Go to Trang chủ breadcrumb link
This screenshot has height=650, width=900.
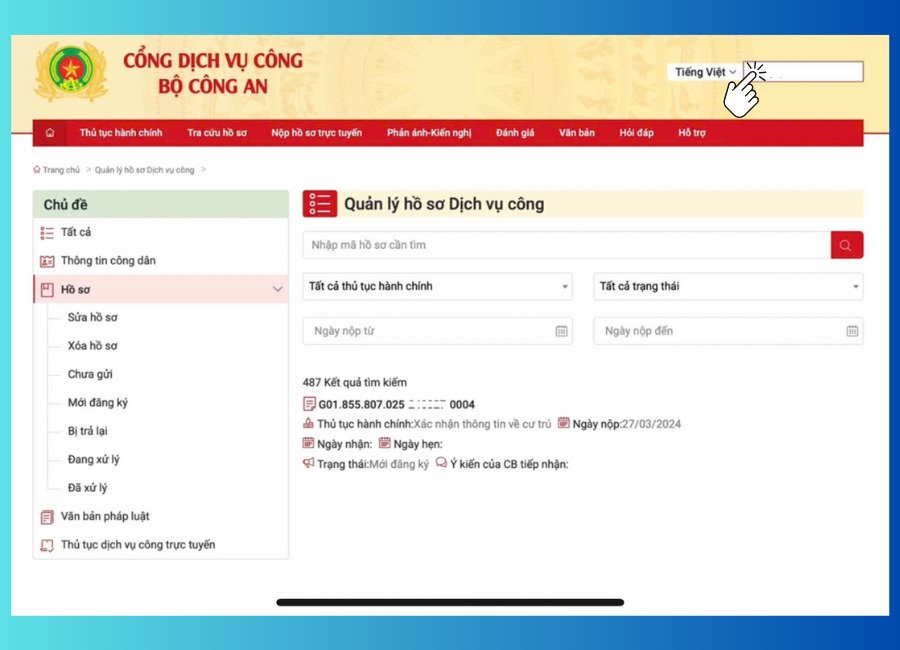click(61, 170)
